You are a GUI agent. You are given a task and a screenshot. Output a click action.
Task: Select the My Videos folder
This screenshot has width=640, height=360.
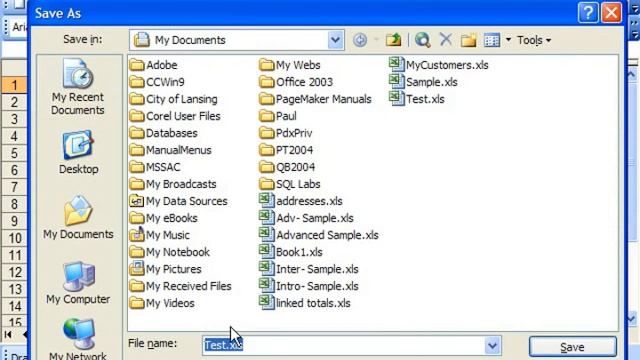click(x=162, y=303)
